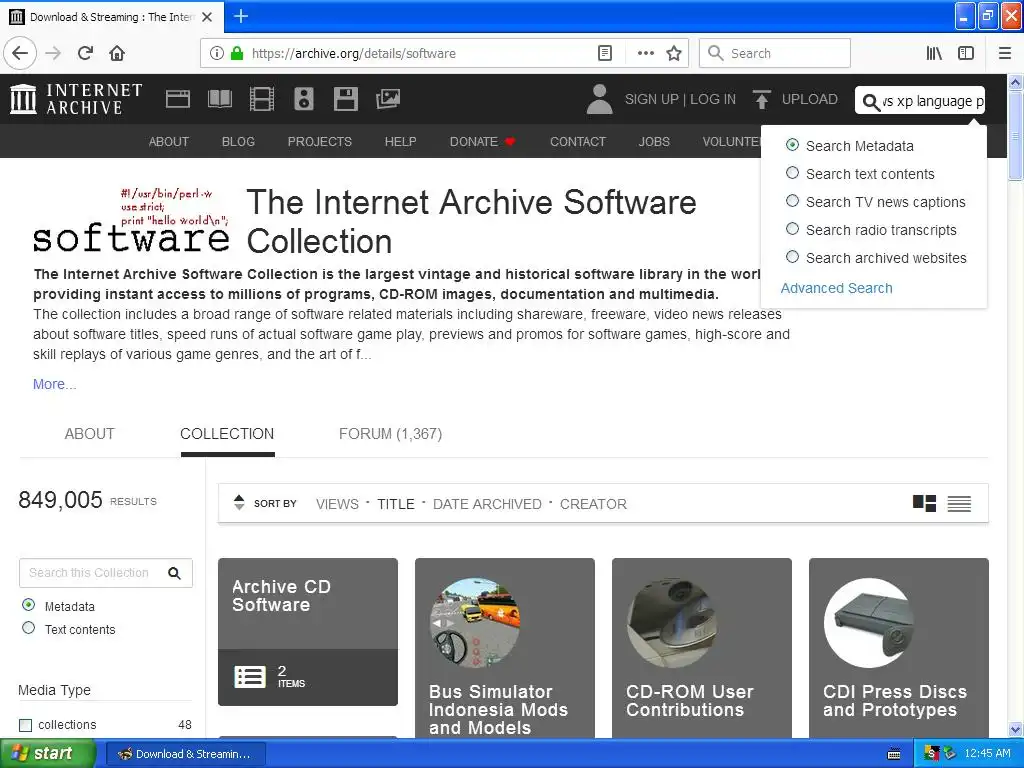Click the Firefox back arrow button
Screen dimensions: 1024x768
pyautogui.click(x=20, y=53)
